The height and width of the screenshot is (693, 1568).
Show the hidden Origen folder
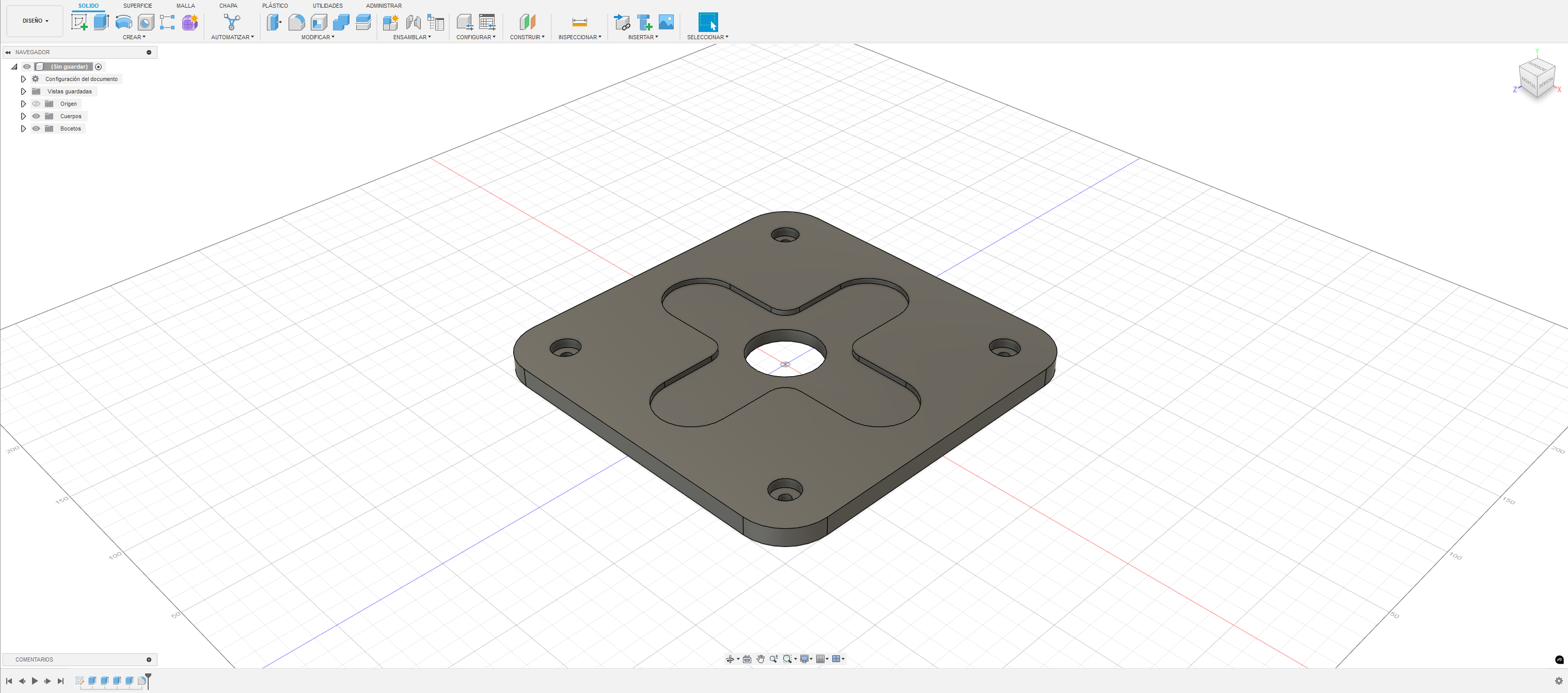tap(36, 104)
